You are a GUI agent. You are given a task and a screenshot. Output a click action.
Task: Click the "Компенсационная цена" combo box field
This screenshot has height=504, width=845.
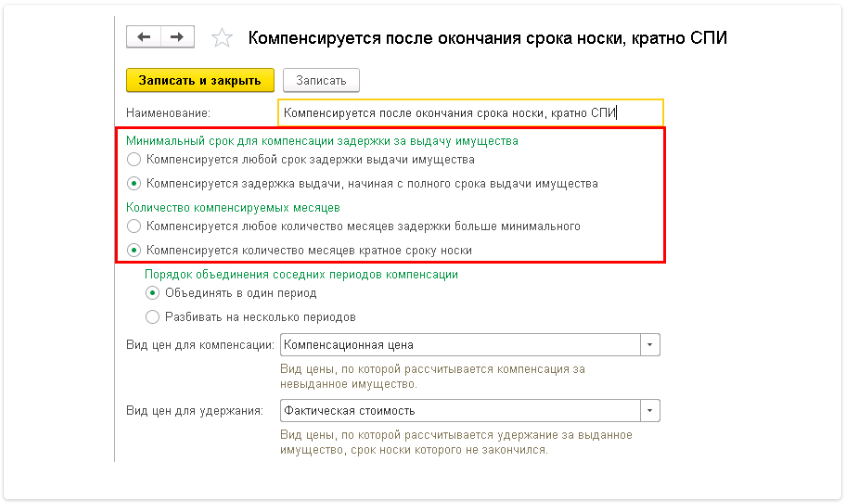[460, 345]
